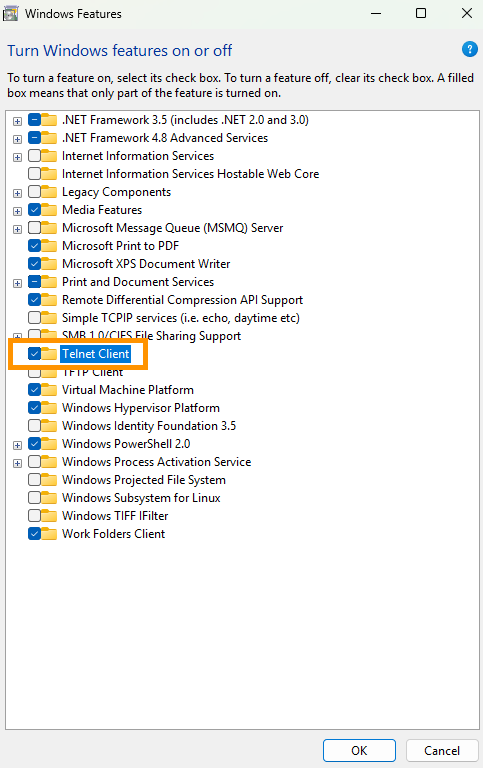This screenshot has height=768, width=483.
Task: Click the Windows Subsystem for Linux folder icon
Action: 49,498
